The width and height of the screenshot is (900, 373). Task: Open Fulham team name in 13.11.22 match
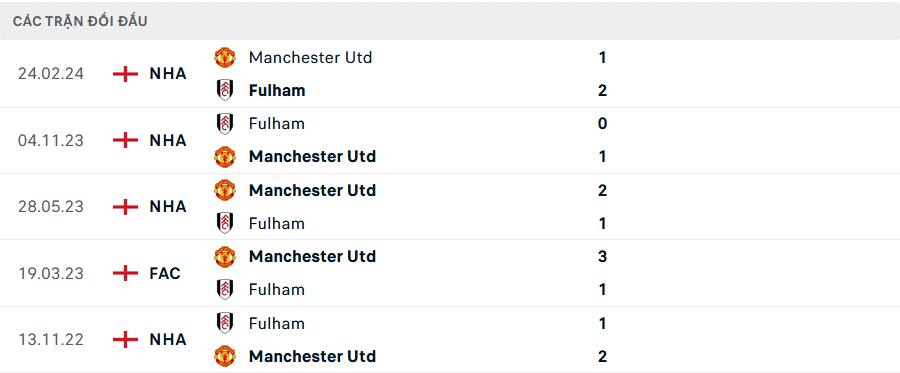(x=277, y=324)
